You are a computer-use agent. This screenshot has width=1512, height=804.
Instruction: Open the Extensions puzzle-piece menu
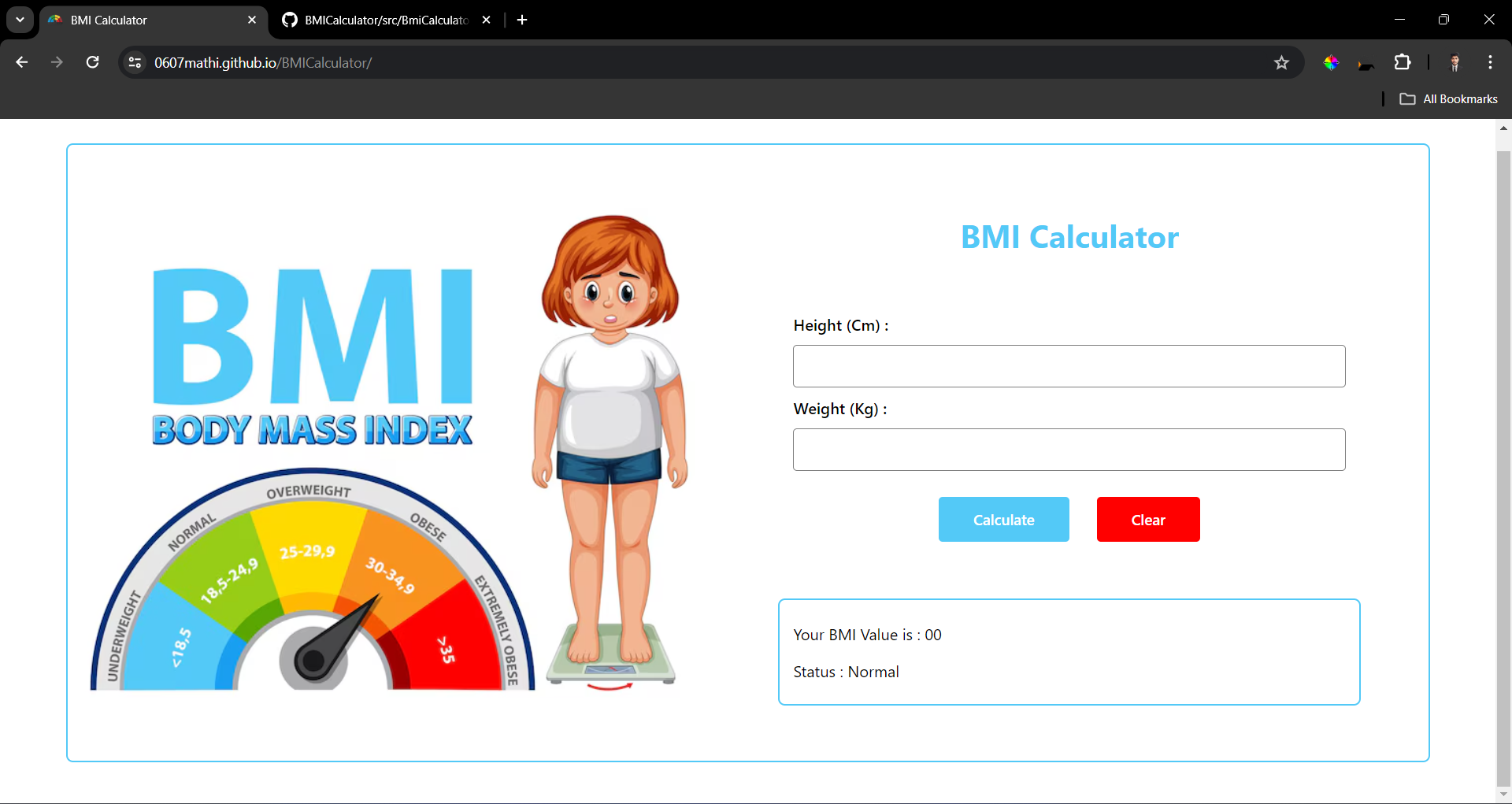(1403, 62)
